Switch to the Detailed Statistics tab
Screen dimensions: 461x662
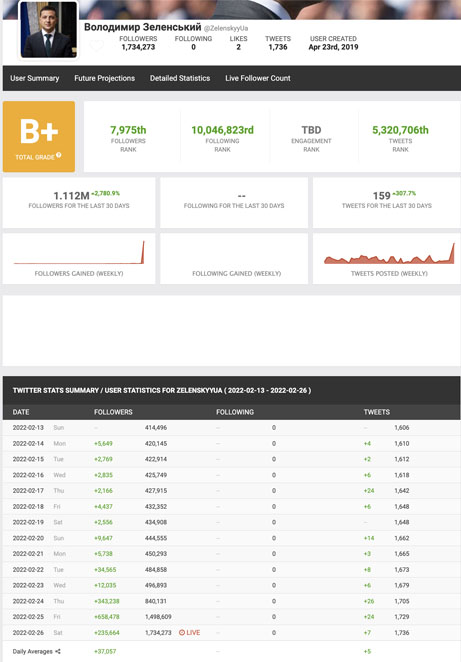pyautogui.click(x=180, y=78)
